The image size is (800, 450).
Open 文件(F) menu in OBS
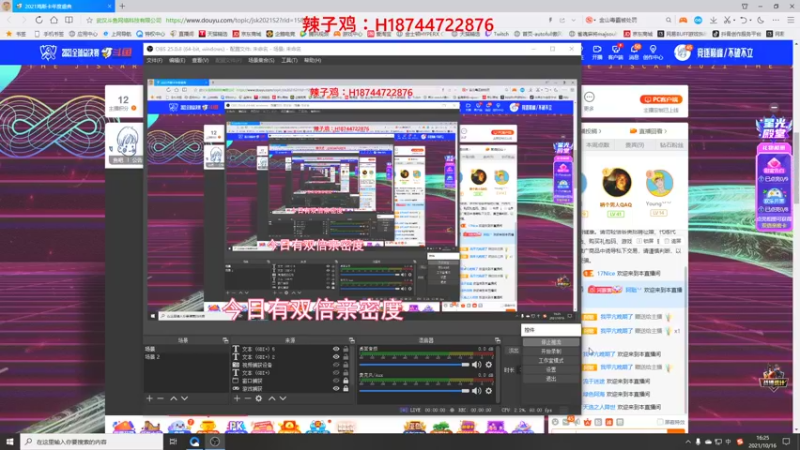click(x=154, y=60)
